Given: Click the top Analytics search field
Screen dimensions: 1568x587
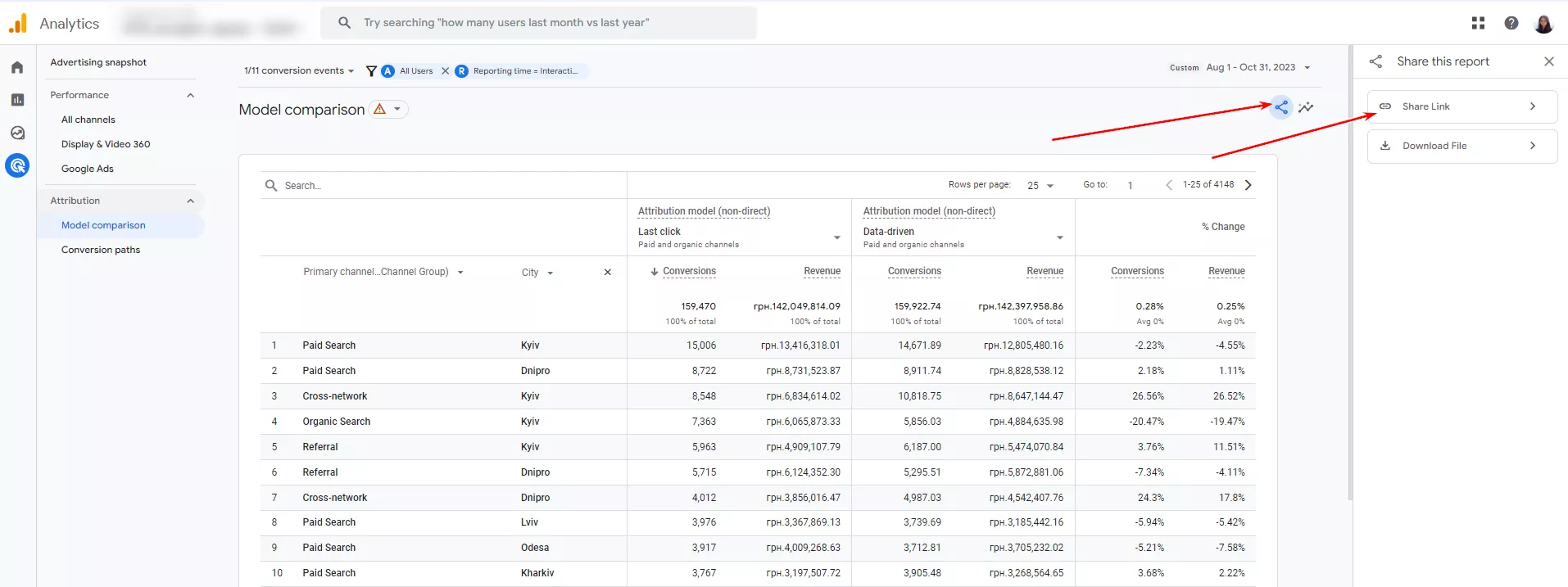Looking at the screenshot, I should click(539, 23).
